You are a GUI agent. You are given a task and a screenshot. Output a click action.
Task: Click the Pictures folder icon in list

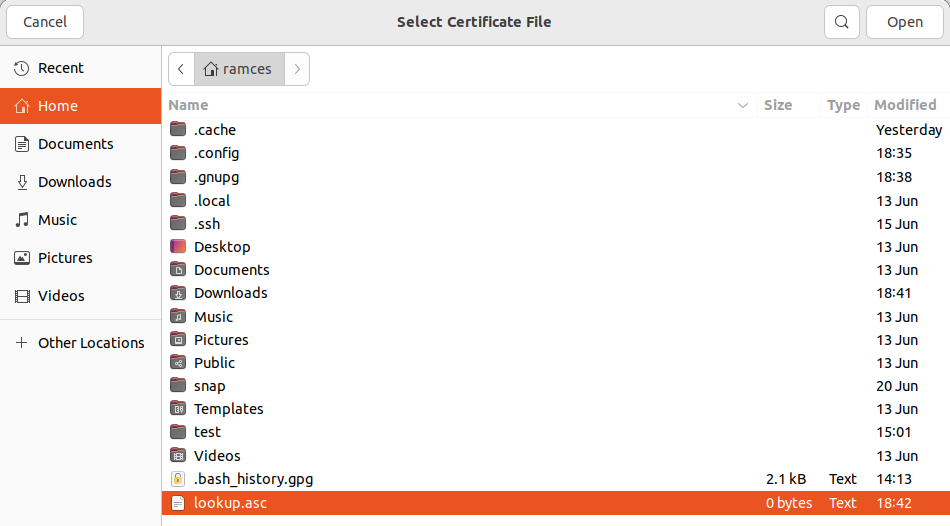178,339
